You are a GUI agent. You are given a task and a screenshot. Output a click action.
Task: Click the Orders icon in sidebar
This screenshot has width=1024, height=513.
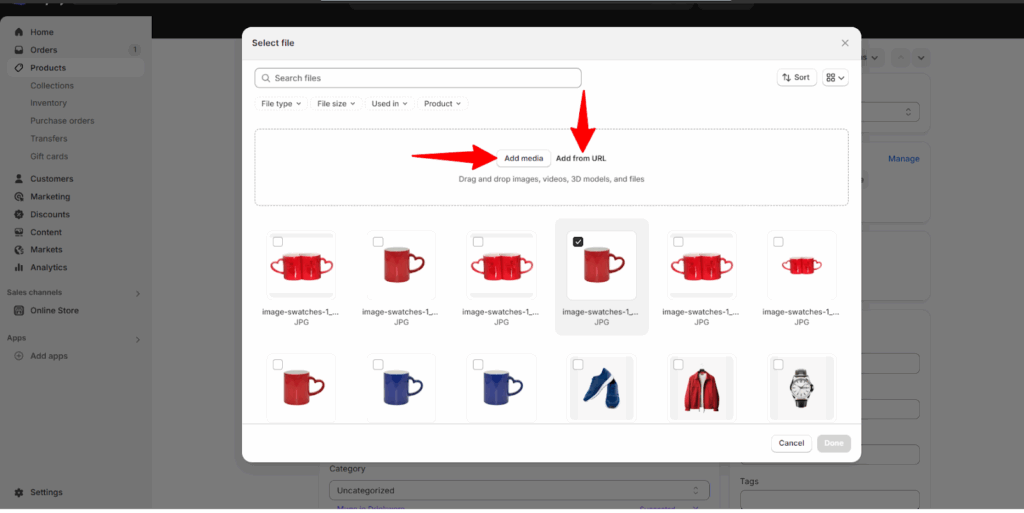pos(19,50)
